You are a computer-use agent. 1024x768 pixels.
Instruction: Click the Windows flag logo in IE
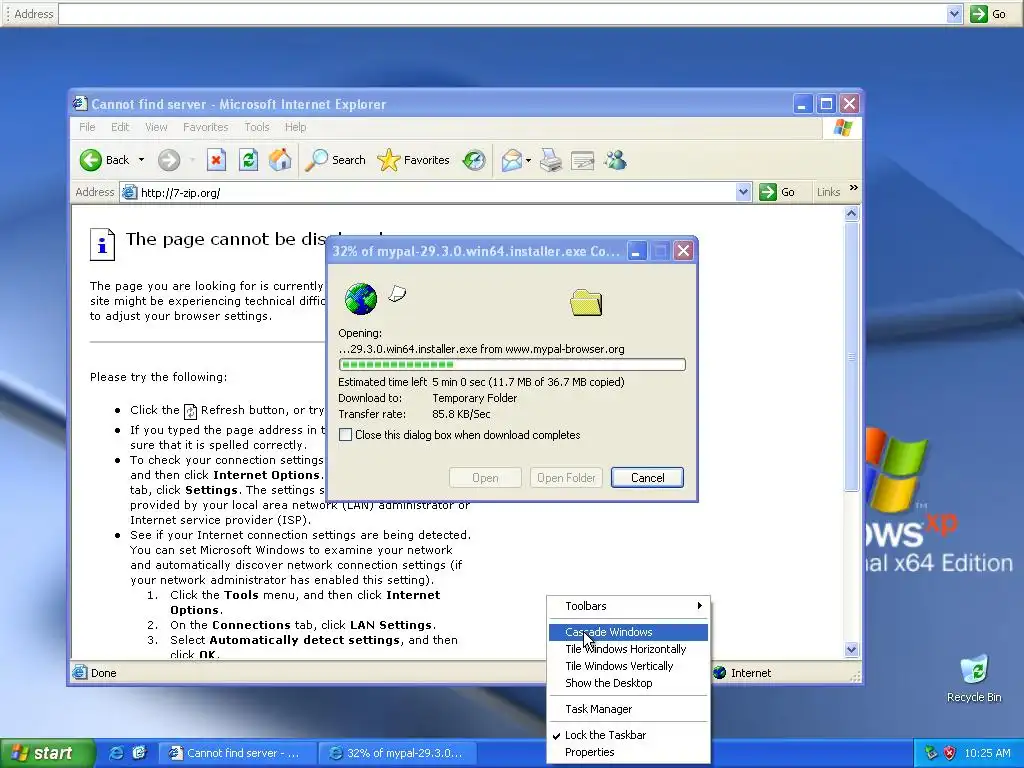pos(842,127)
